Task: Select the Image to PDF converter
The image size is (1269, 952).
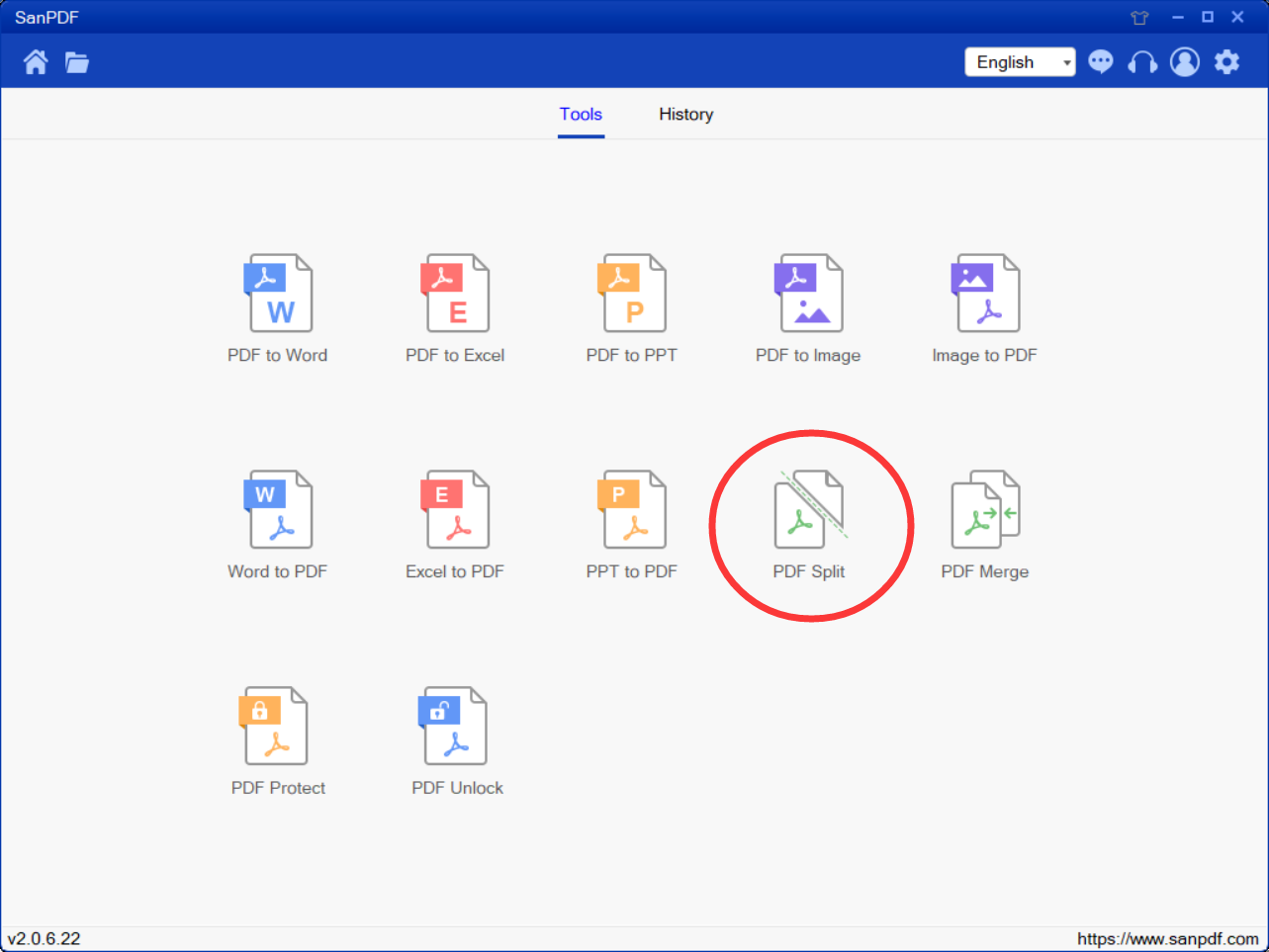Action: point(985,306)
